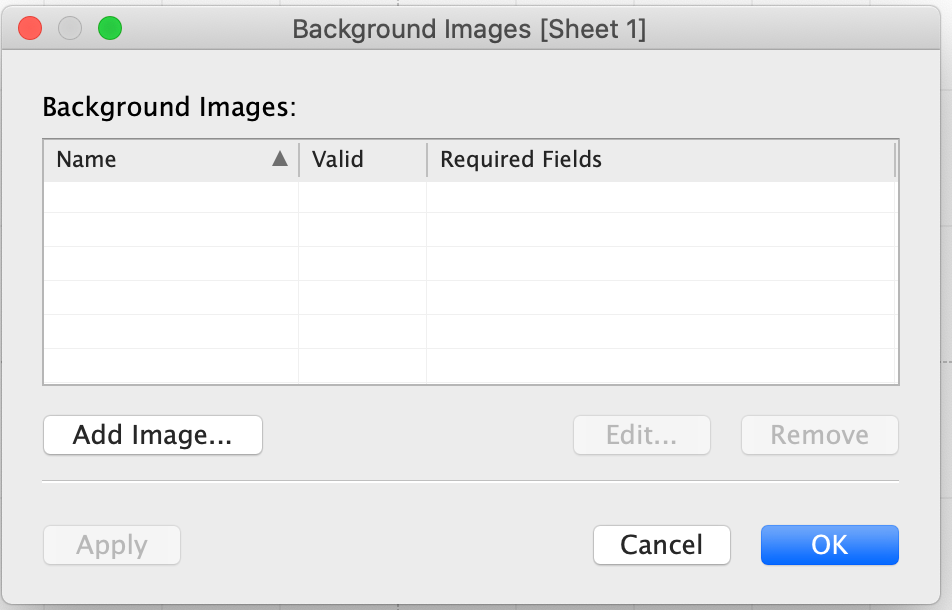Click divider between Name and Valid columns
This screenshot has height=610, width=952.
(x=299, y=159)
